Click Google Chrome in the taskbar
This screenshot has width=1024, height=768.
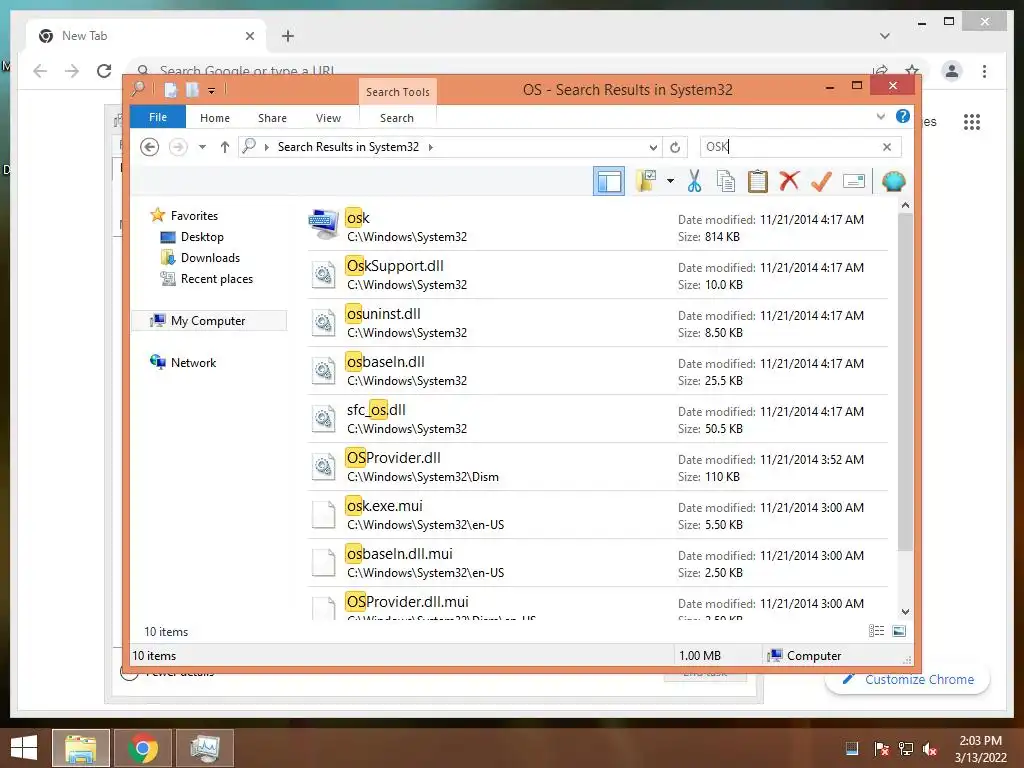click(143, 748)
